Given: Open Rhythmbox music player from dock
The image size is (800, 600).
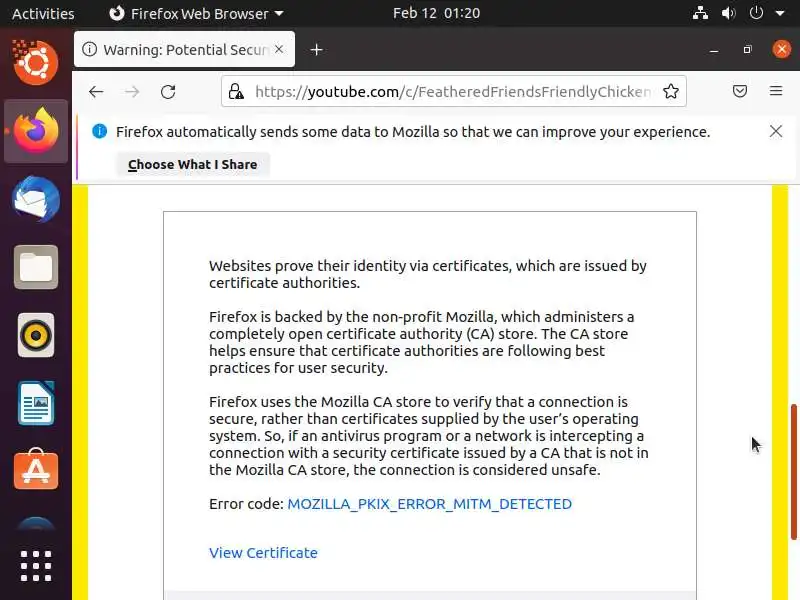Looking at the screenshot, I should point(36,335).
